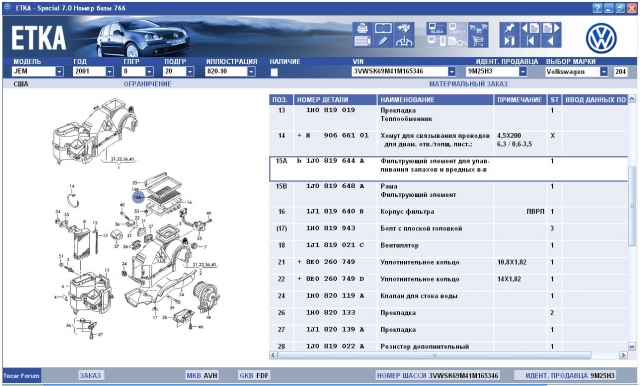Click the GKB FDF field

(x=254, y=375)
